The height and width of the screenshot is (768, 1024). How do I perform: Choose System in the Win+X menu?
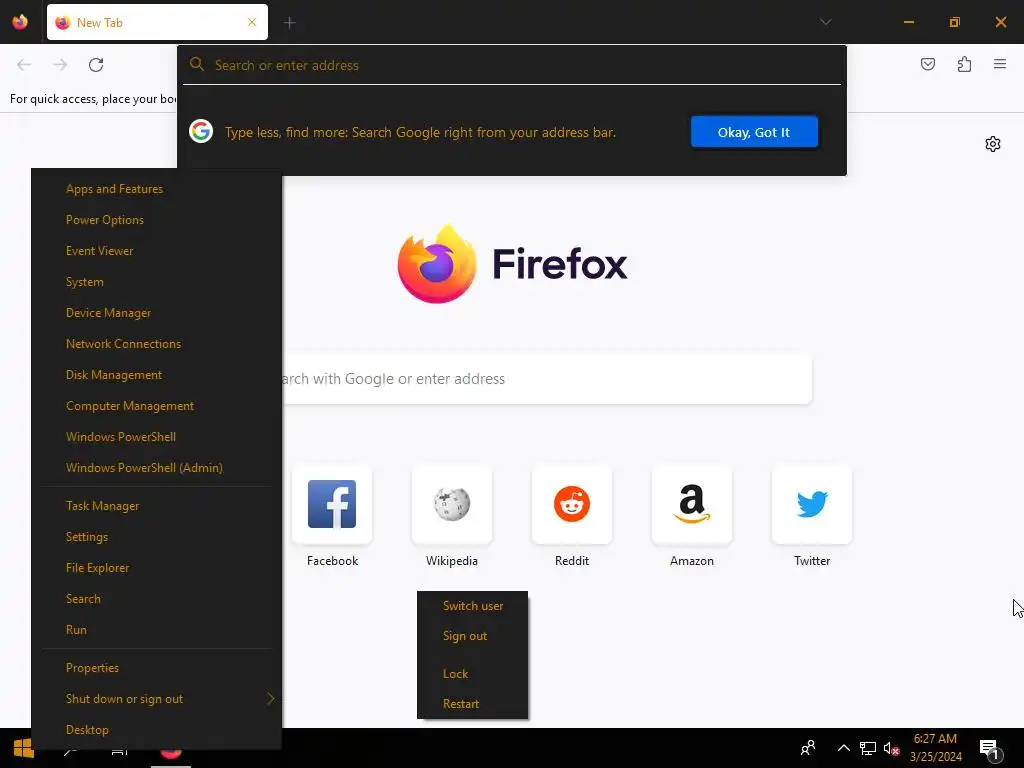tap(85, 282)
